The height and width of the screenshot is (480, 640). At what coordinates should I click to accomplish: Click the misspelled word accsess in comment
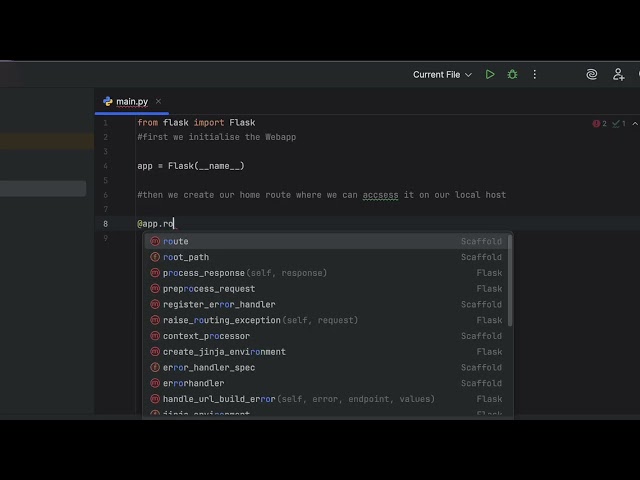(x=380, y=195)
